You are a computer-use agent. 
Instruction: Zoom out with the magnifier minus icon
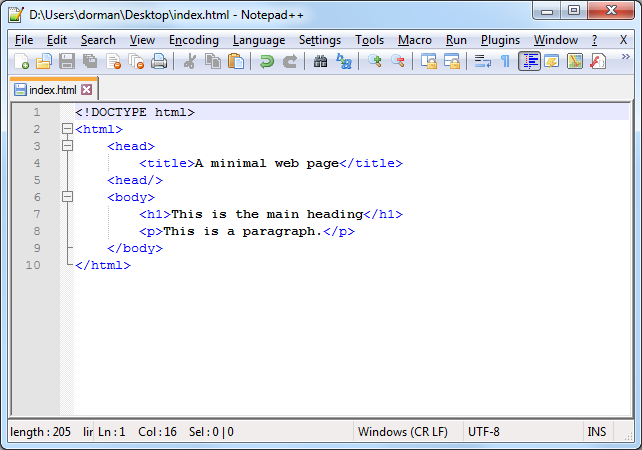coord(398,61)
